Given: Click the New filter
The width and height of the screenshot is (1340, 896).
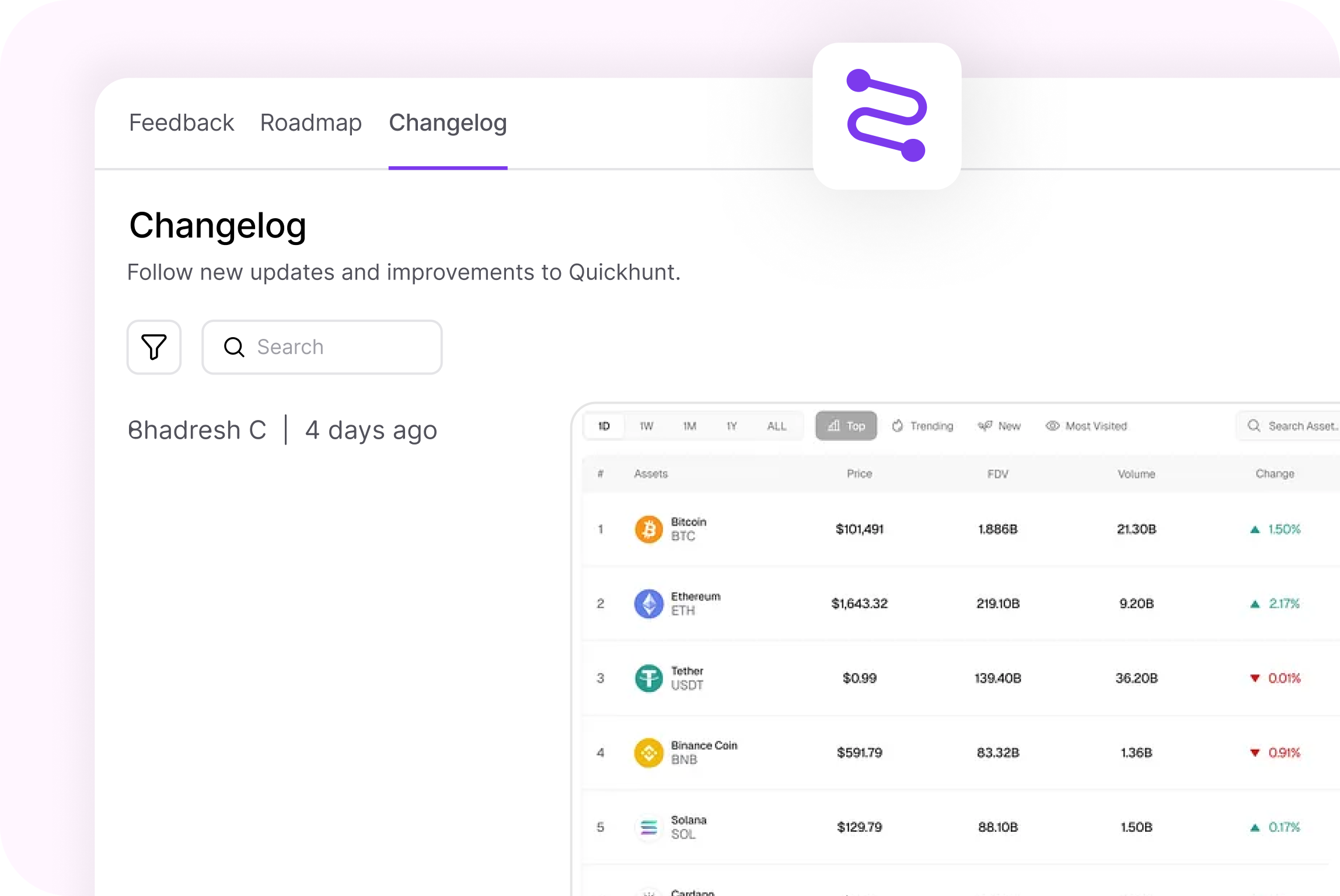Looking at the screenshot, I should (999, 426).
